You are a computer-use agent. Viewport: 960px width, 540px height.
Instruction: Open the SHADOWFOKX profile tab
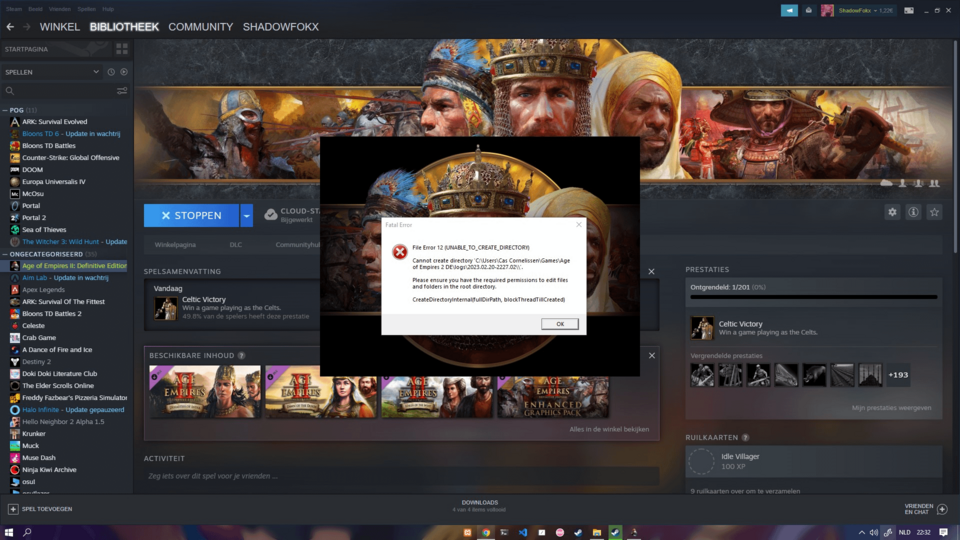[x=280, y=27]
